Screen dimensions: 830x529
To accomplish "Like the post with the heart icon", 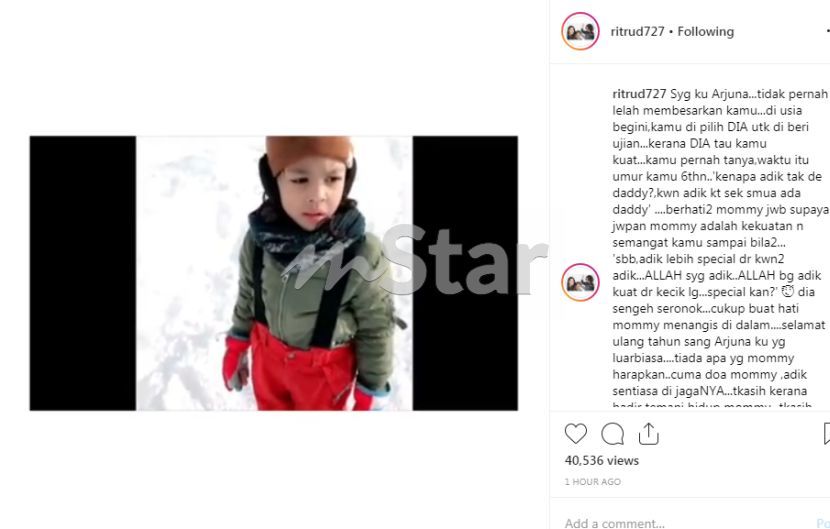I will tap(575, 434).
